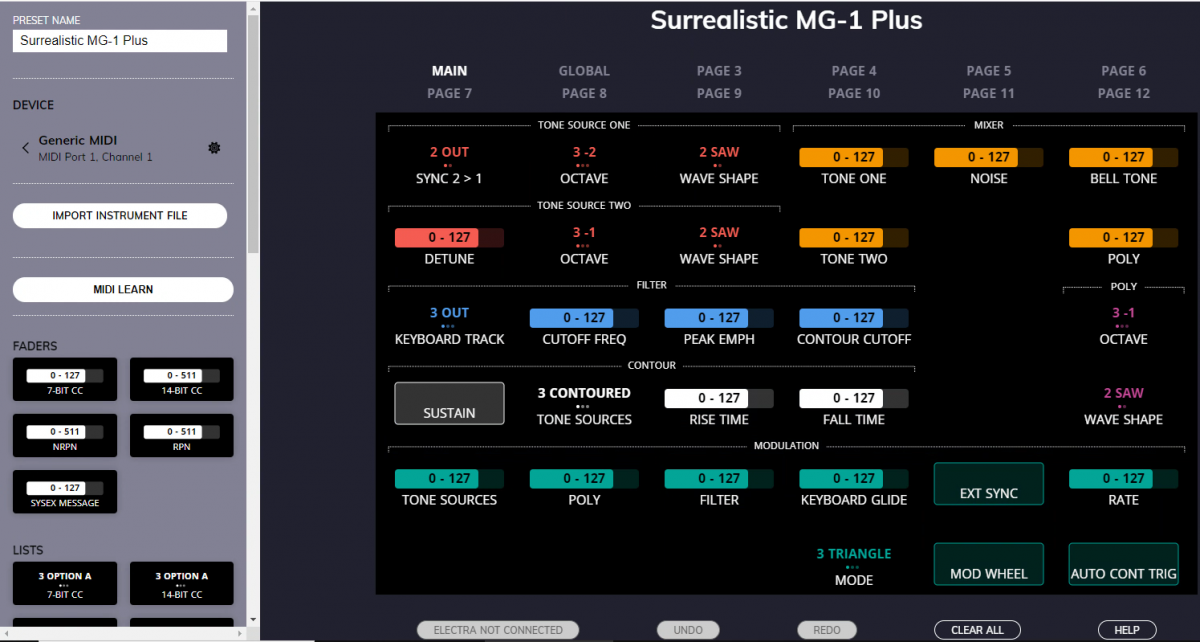Screen dimensions: 1200x642
Task: Click the REDO button
Action: [x=827, y=630]
